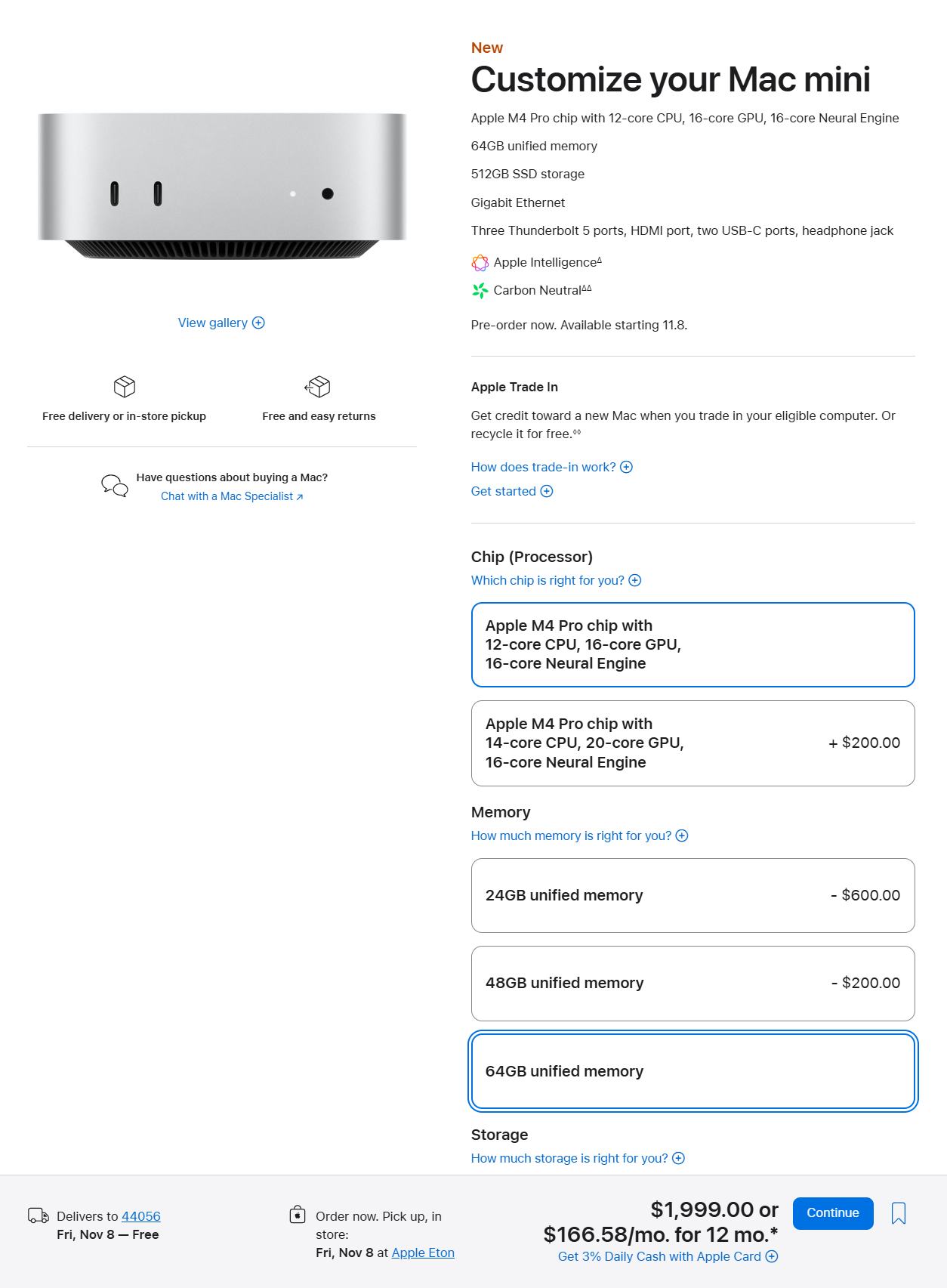Image resolution: width=947 pixels, height=1288 pixels.
Task: Click the Carbon Neutral leaf icon
Action: point(480,290)
